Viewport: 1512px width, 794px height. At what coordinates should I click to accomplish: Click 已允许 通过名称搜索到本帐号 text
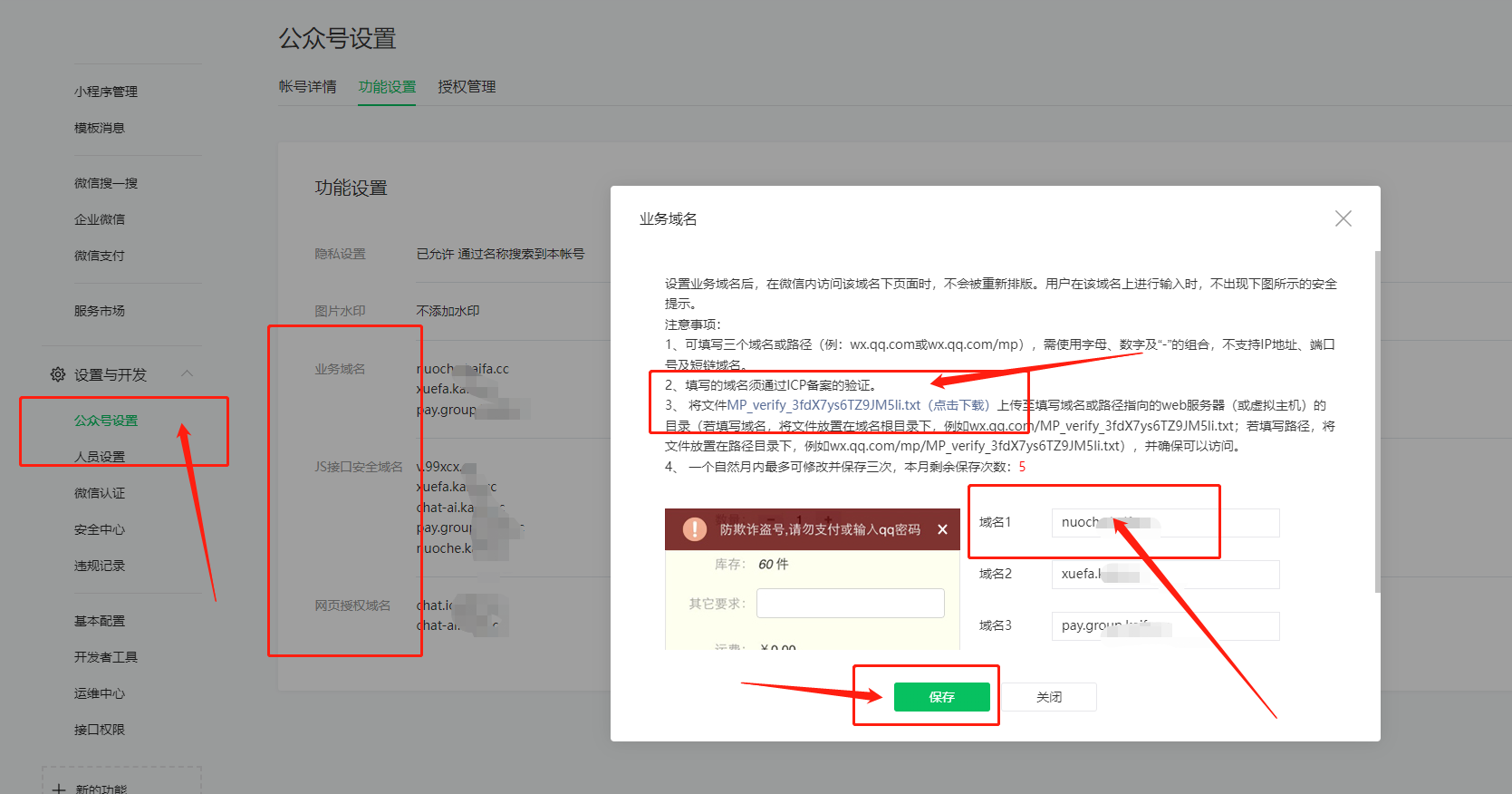[x=500, y=254]
